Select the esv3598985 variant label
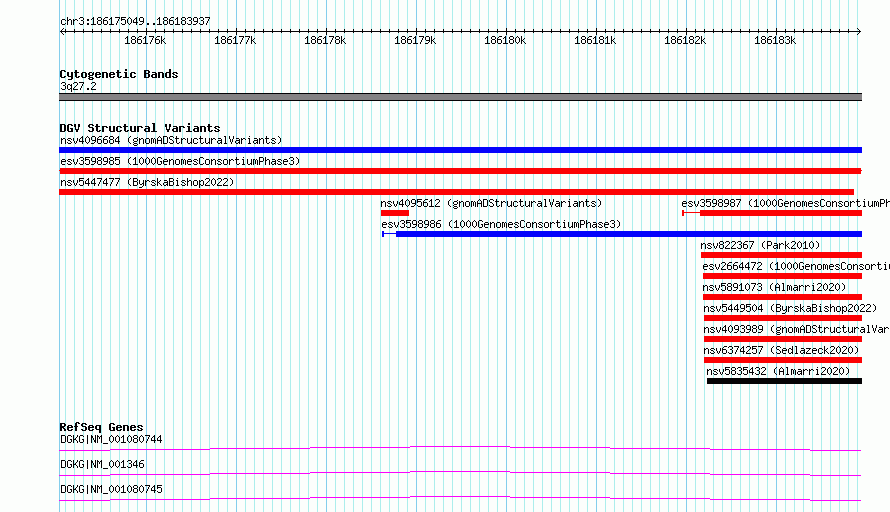 (x=180, y=161)
